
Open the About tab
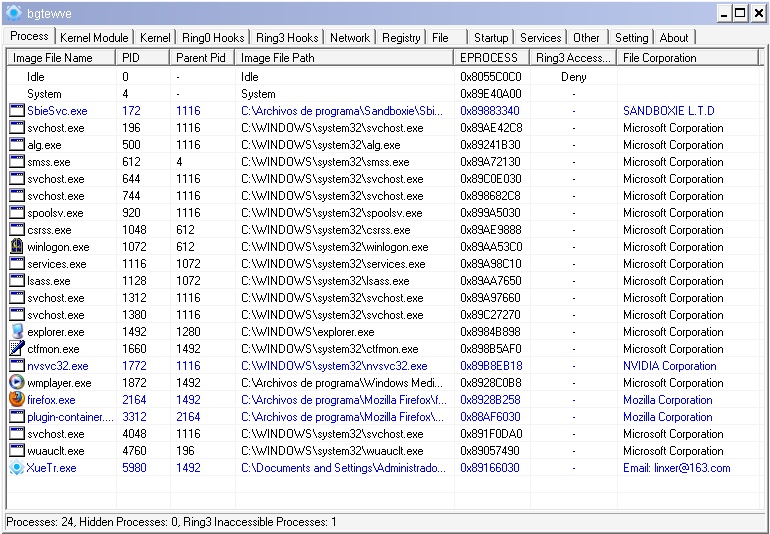674,38
